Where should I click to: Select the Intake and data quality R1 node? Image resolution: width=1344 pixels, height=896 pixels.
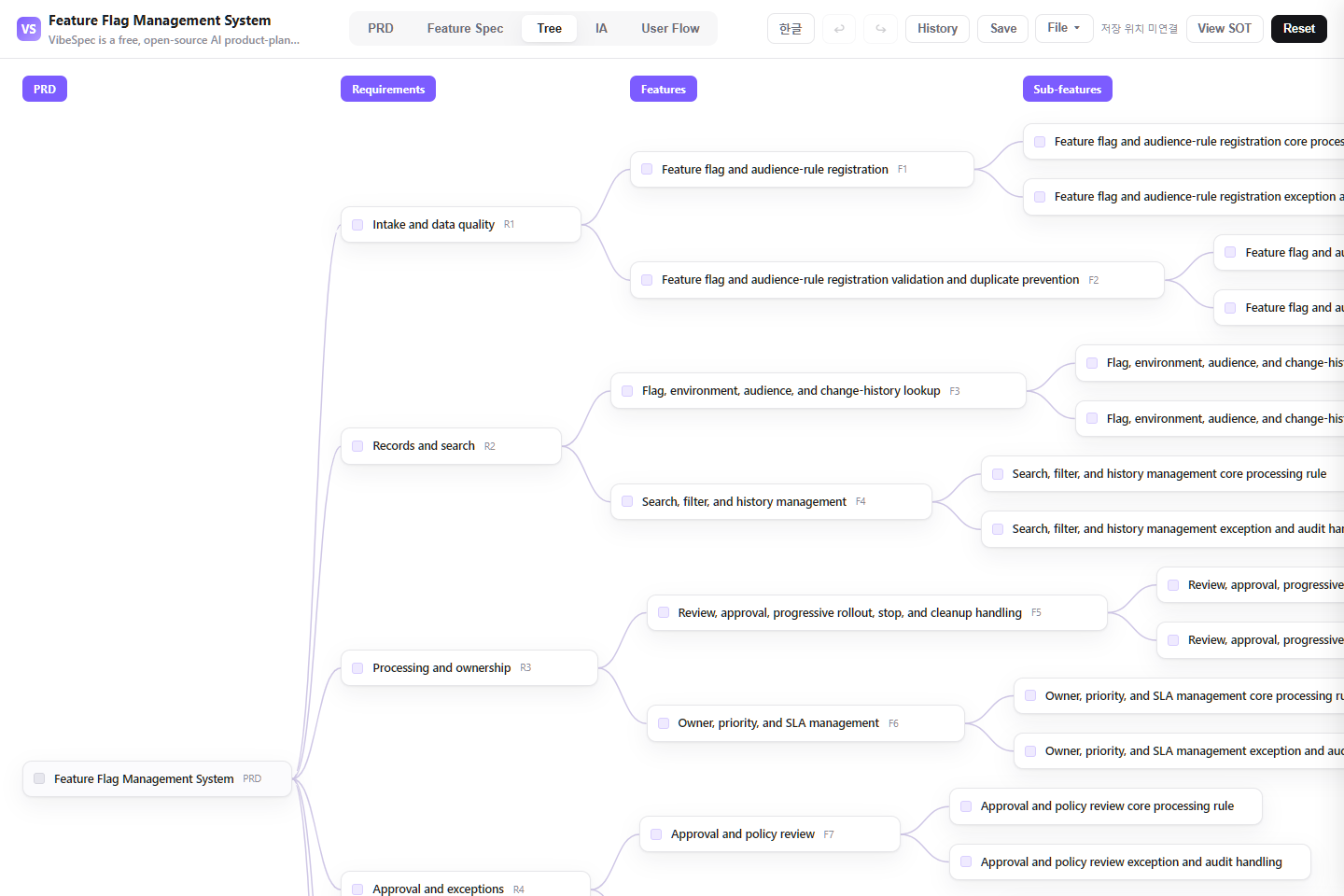pyautogui.click(x=461, y=225)
